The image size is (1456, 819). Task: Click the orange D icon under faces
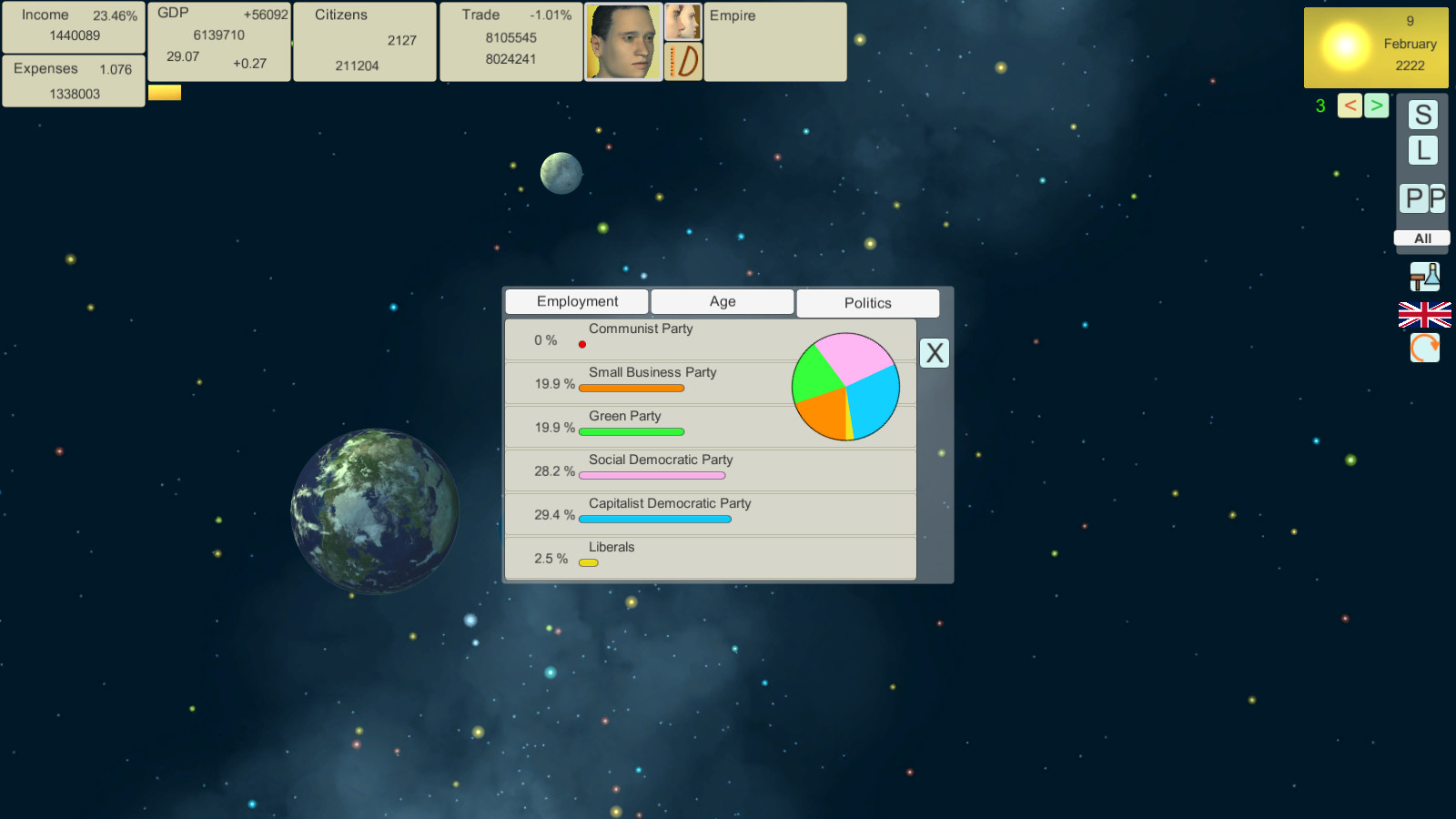tap(683, 62)
